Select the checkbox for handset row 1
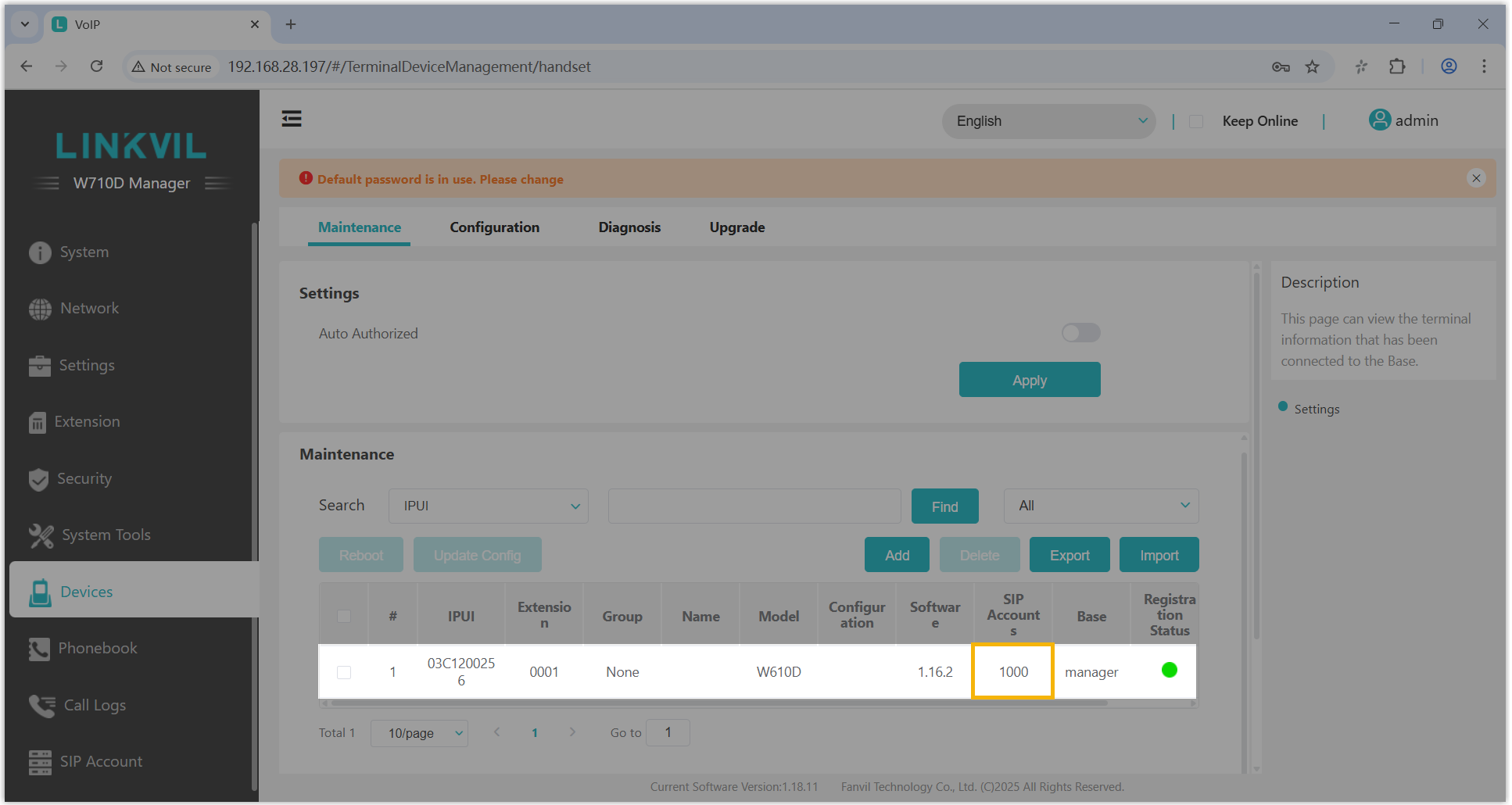This screenshot has height=805, width=1512. [x=344, y=672]
